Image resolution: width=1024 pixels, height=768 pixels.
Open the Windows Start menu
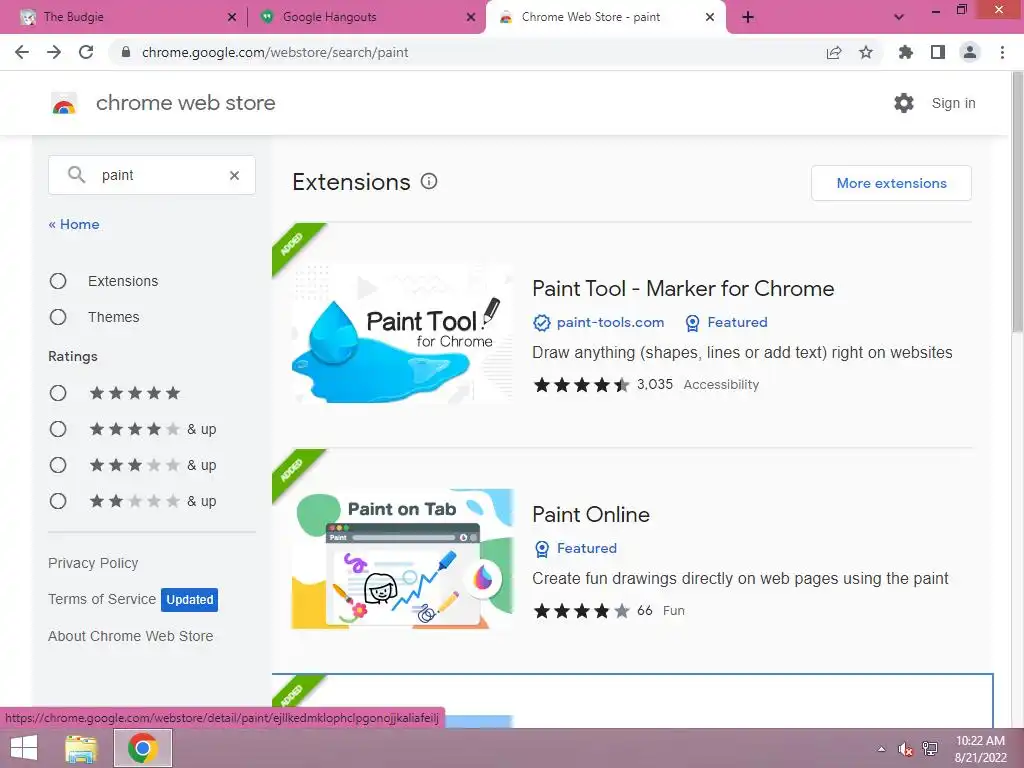point(24,748)
